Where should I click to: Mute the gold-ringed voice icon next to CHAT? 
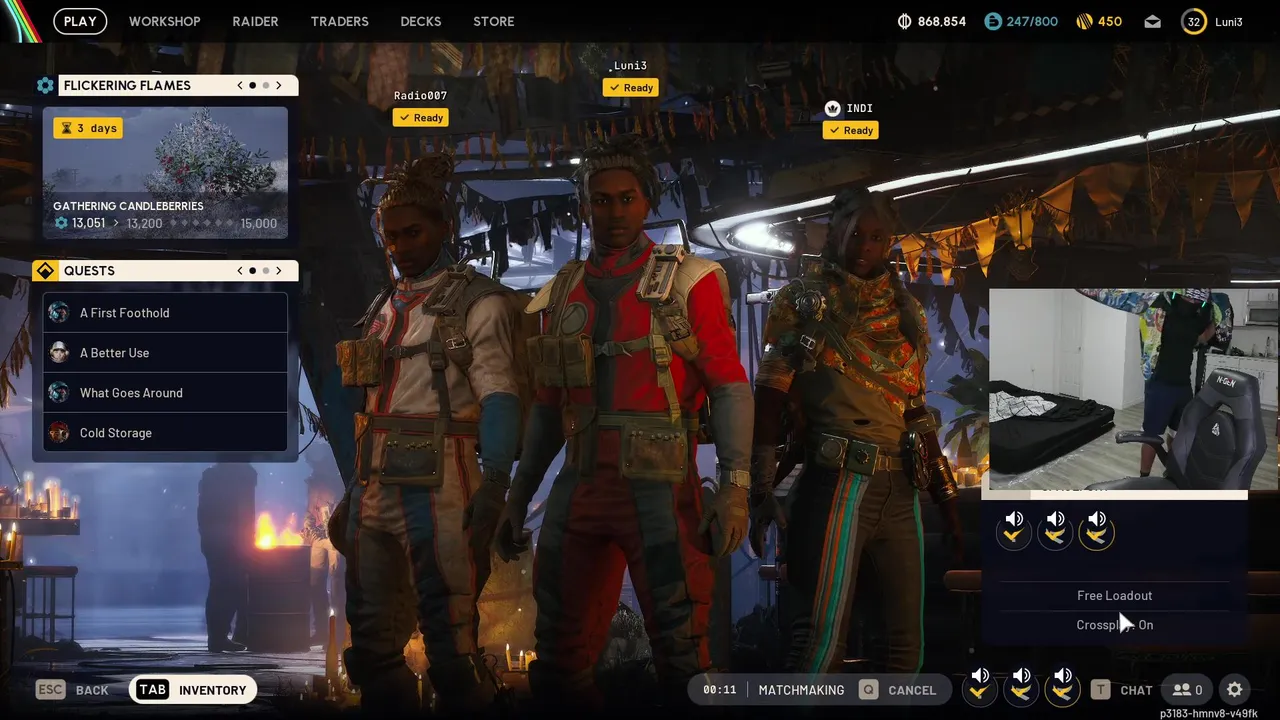tap(1063, 684)
